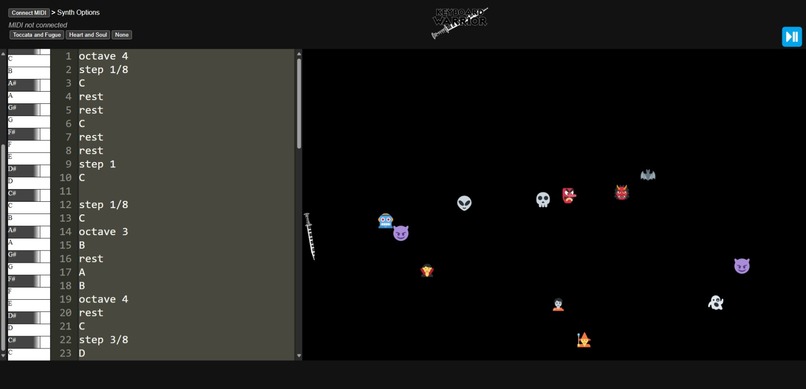Click the 'D' on code line 23
This screenshot has width=806, height=389.
(82, 353)
